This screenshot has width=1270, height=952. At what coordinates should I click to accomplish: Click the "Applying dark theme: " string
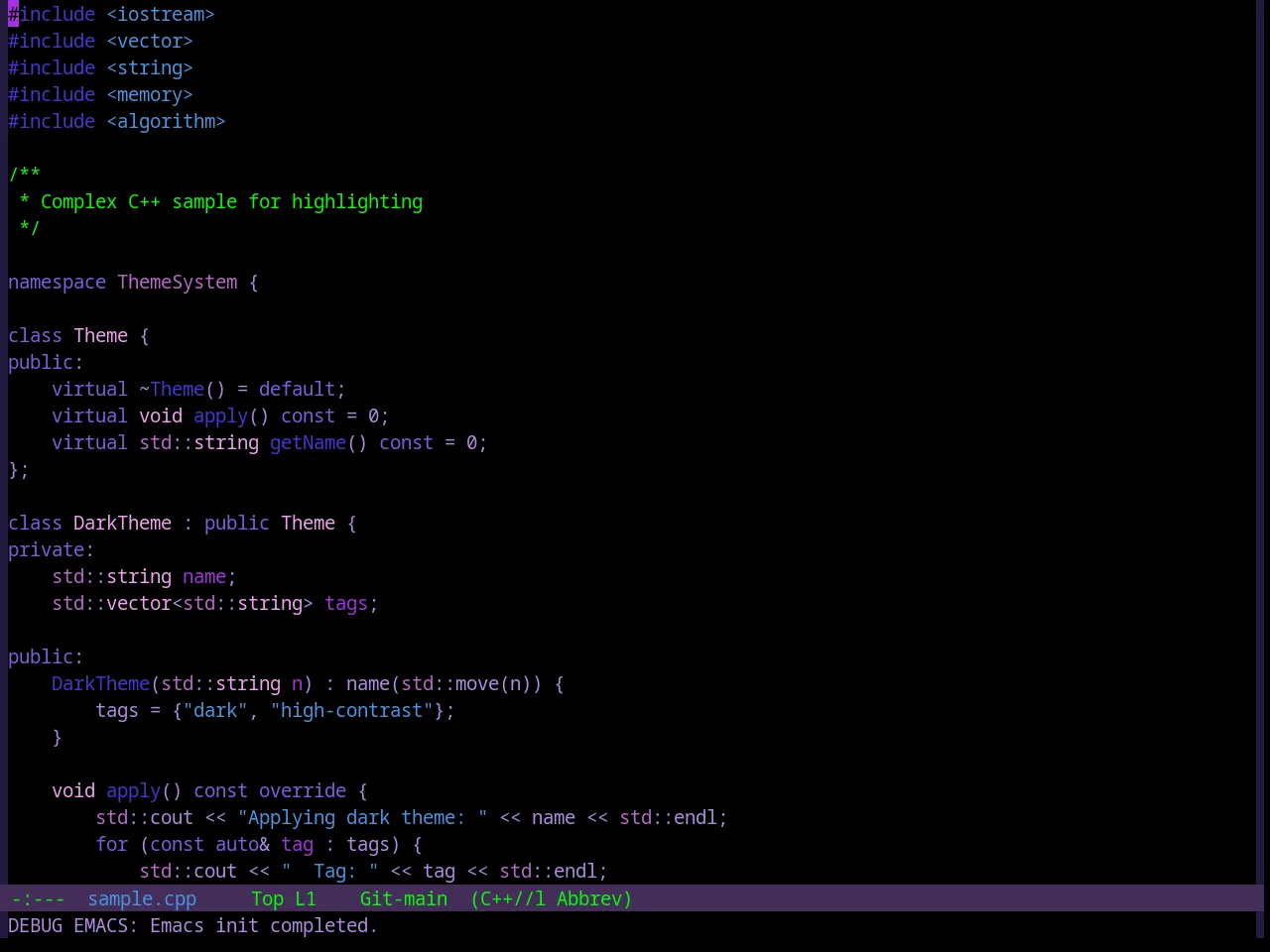[x=362, y=817]
